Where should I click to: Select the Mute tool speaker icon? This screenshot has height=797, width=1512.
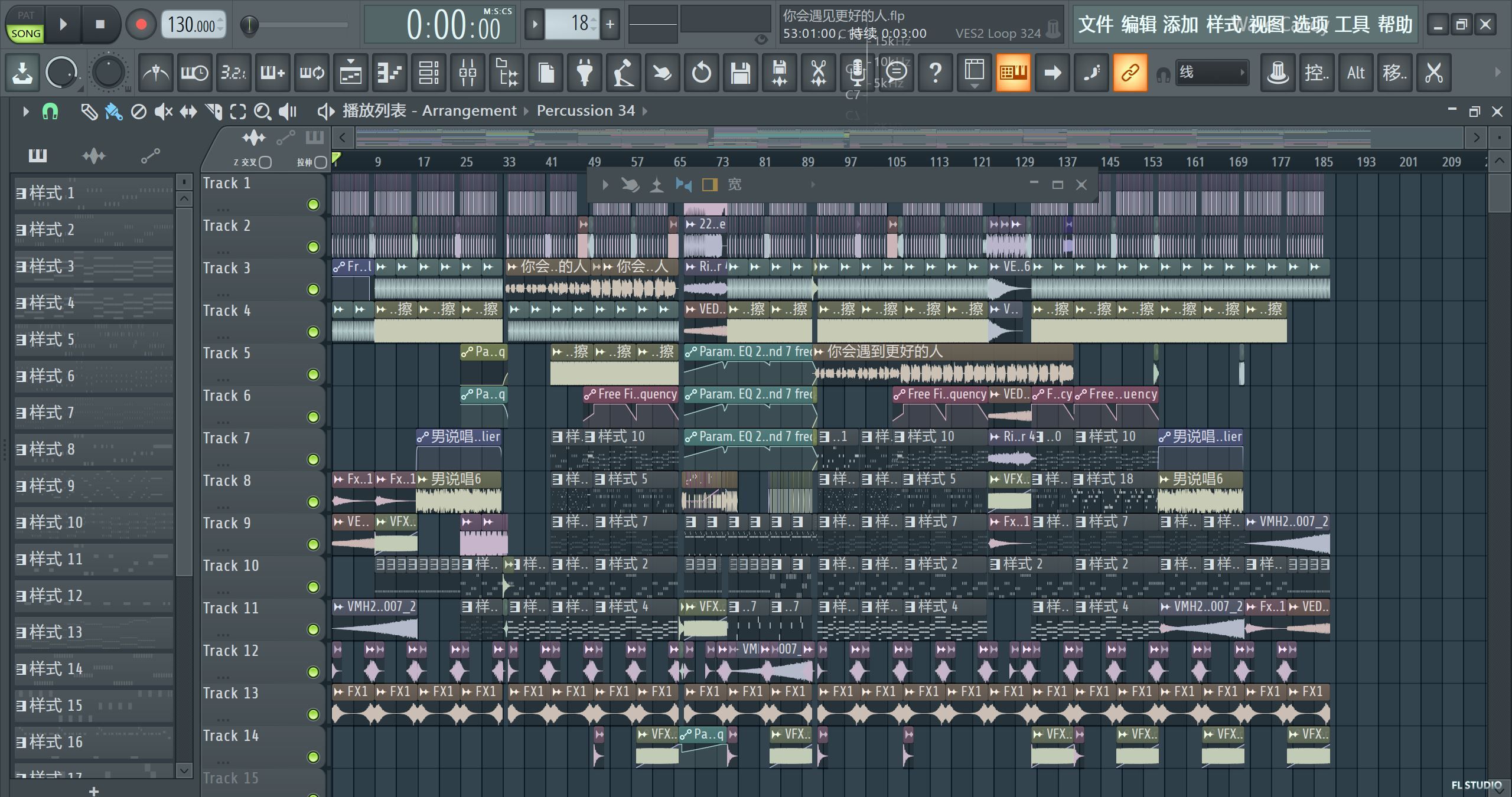coord(163,112)
